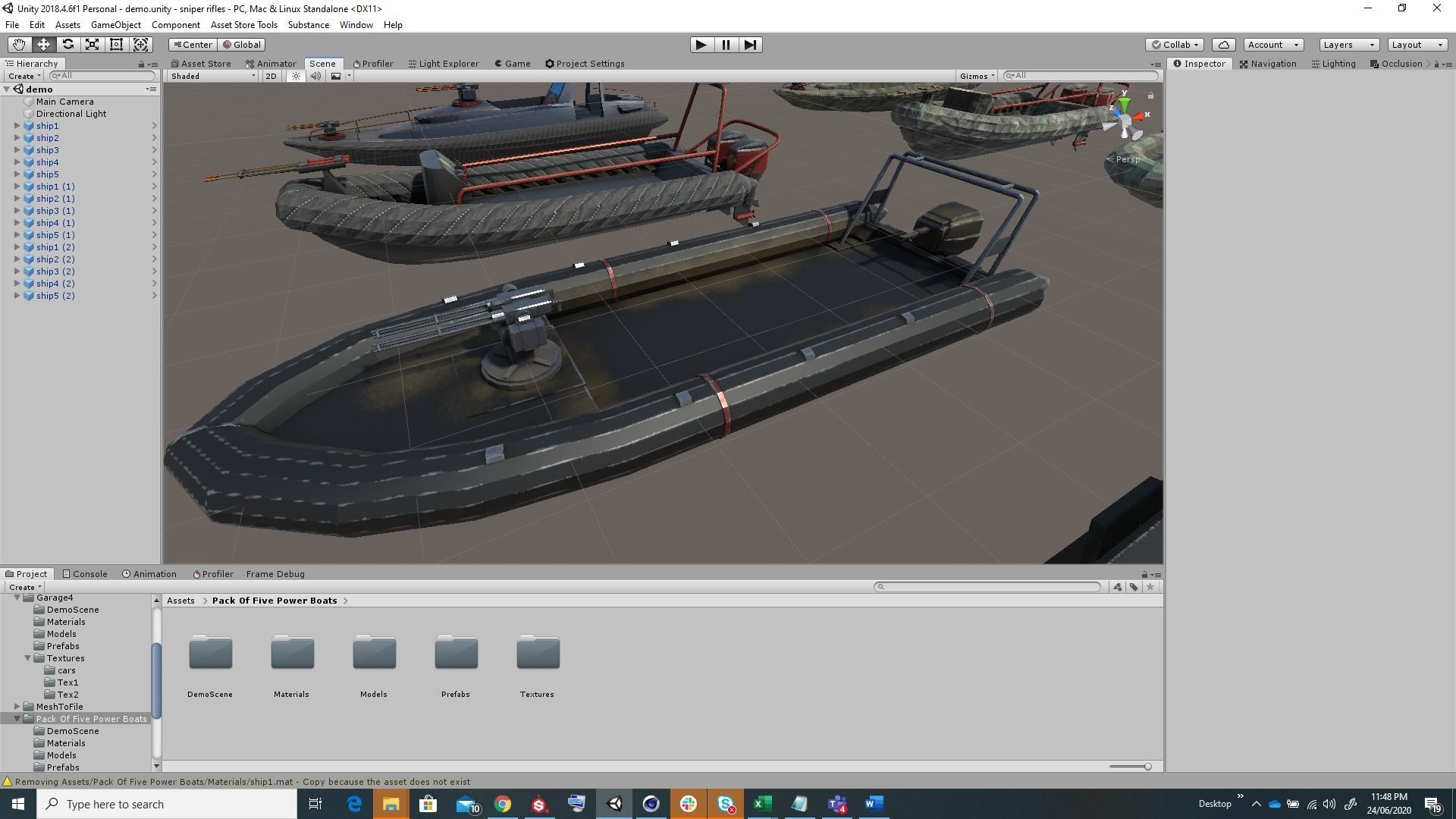Open the Gizmos dropdown
Image resolution: width=1456 pixels, height=819 pixels.
coord(976,76)
